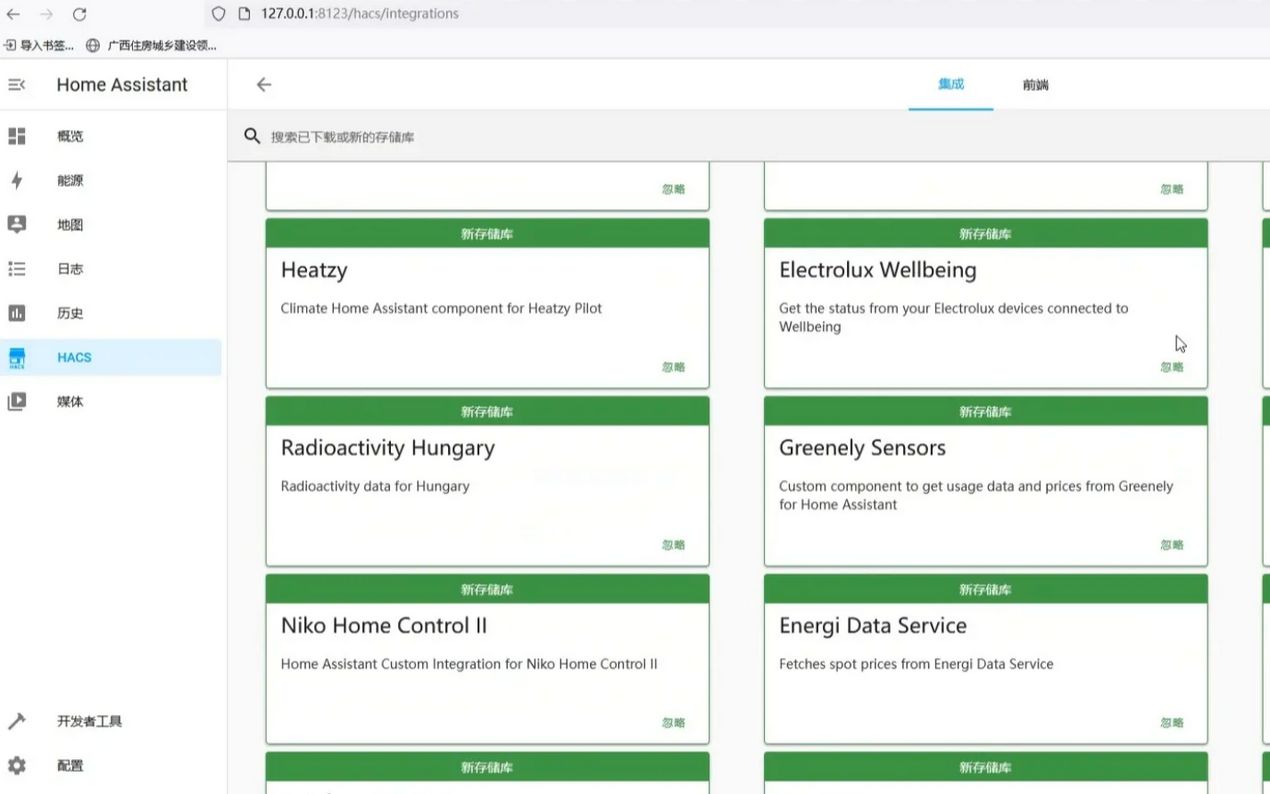Screen dimensions: 1270x794
Task: Click the Home Assistant sidebar title
Action: coord(122,85)
